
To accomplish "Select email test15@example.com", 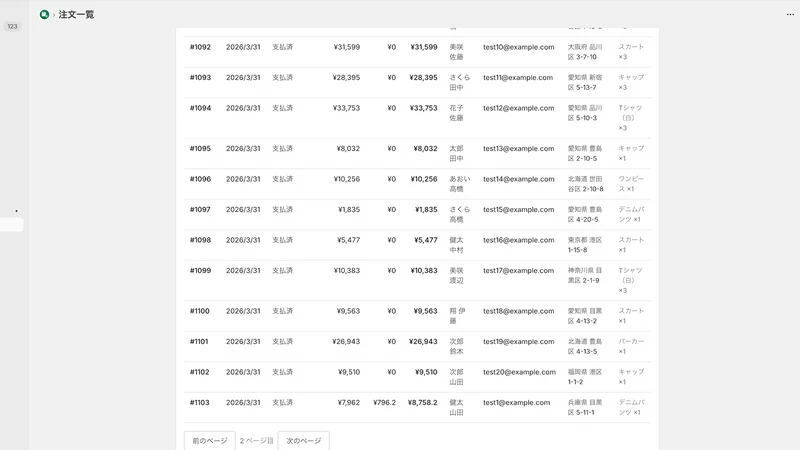I will point(518,210).
